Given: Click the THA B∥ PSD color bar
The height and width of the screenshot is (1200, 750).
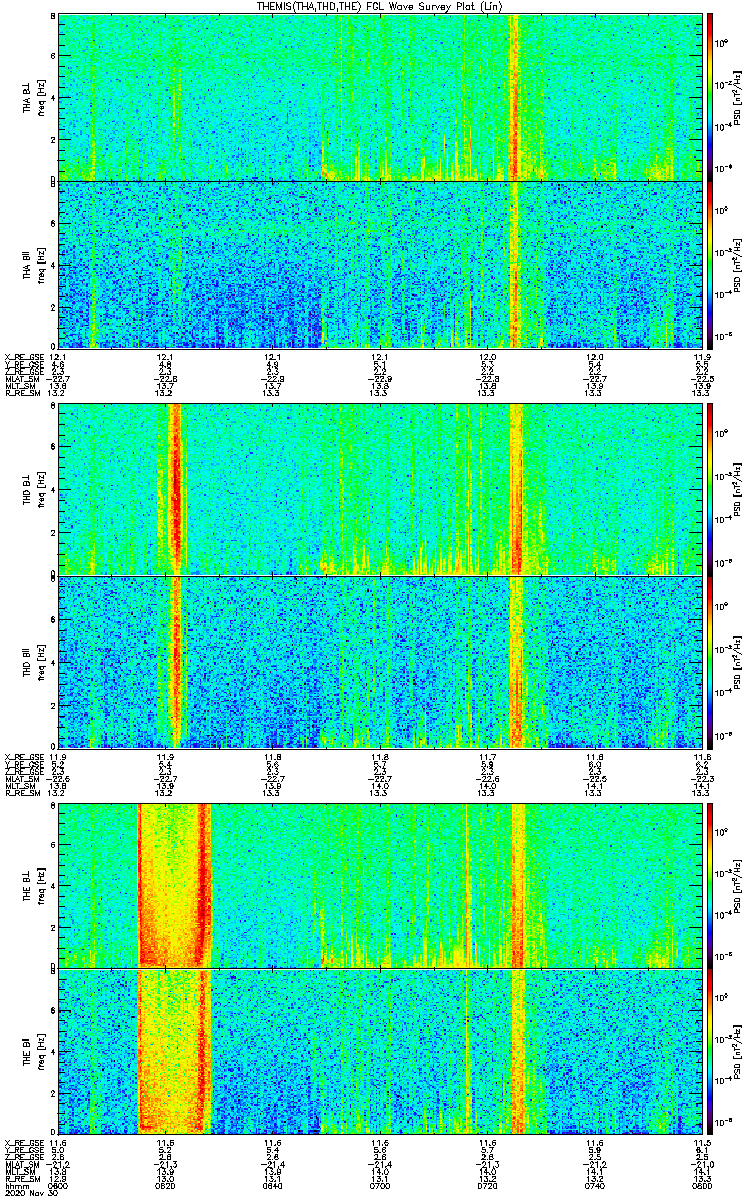Looking at the screenshot, I should pos(710,264).
